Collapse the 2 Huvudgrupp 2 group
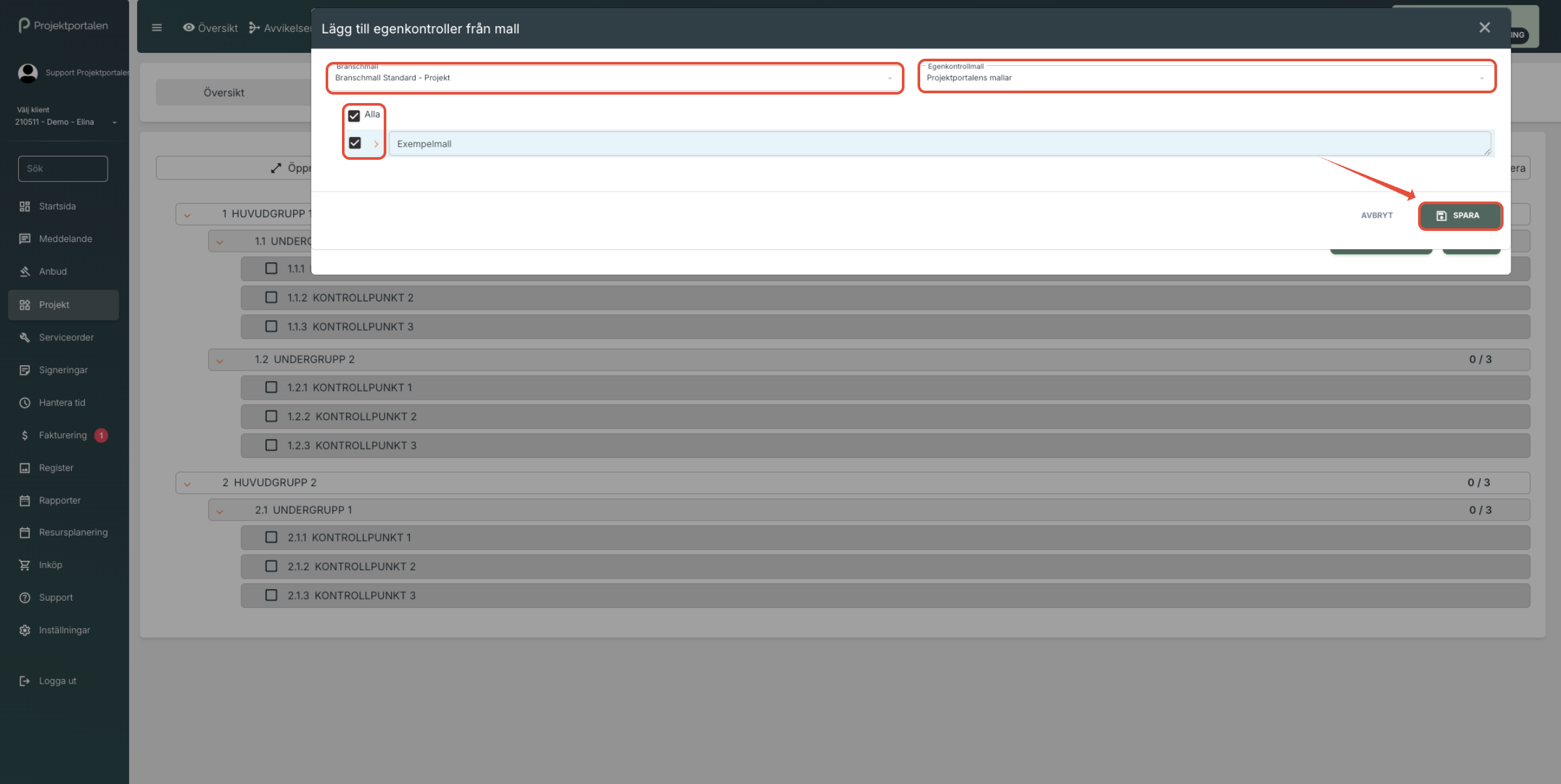The height and width of the screenshot is (784, 1561). pos(187,483)
